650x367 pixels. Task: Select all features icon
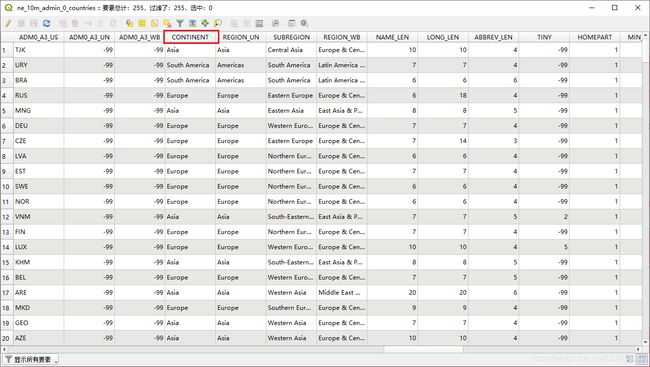[x=142, y=24]
